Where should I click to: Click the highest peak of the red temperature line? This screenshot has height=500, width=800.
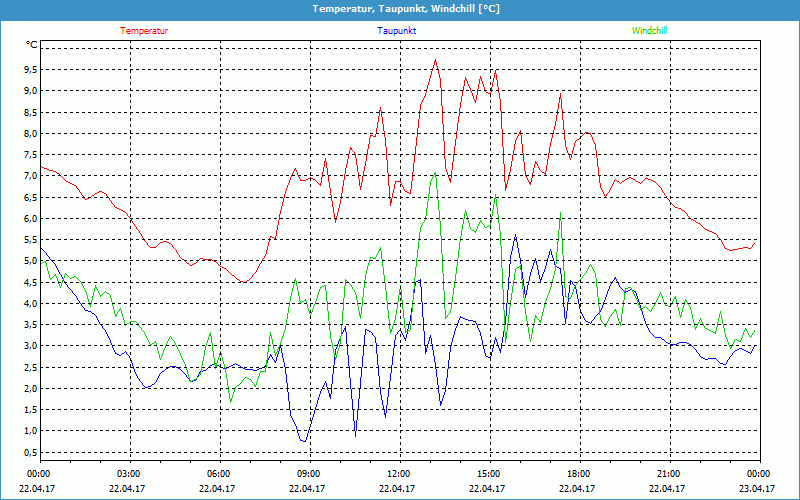click(x=435, y=60)
